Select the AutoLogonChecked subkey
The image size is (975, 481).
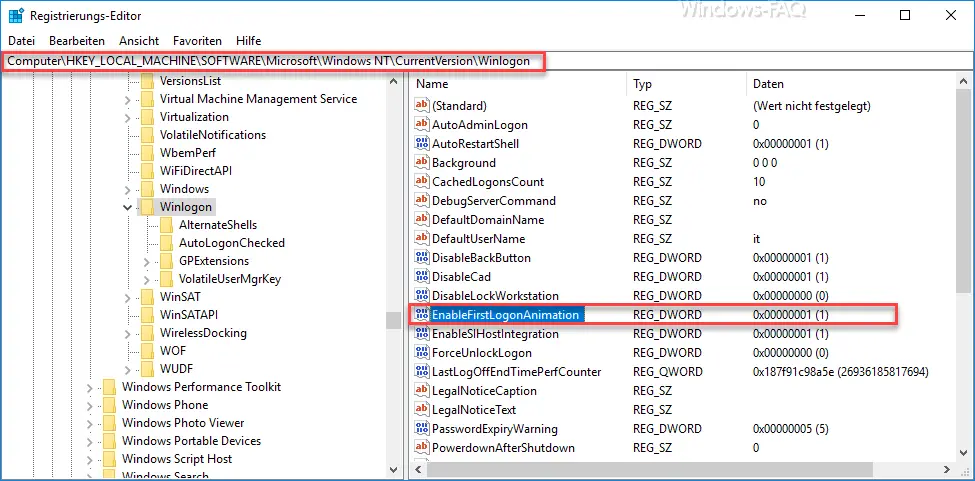click(x=231, y=243)
